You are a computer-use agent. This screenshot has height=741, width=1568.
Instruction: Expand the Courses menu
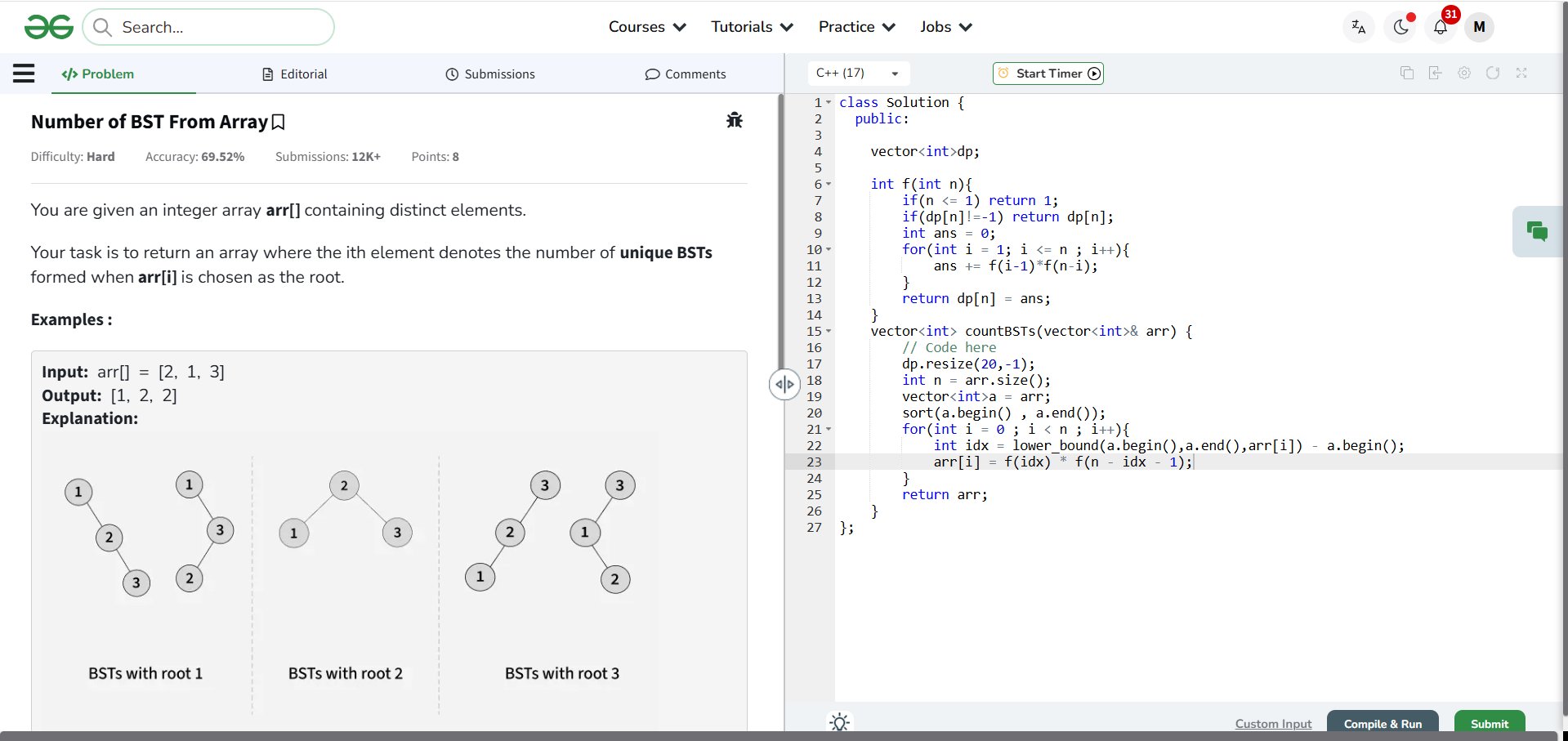pyautogui.click(x=646, y=27)
